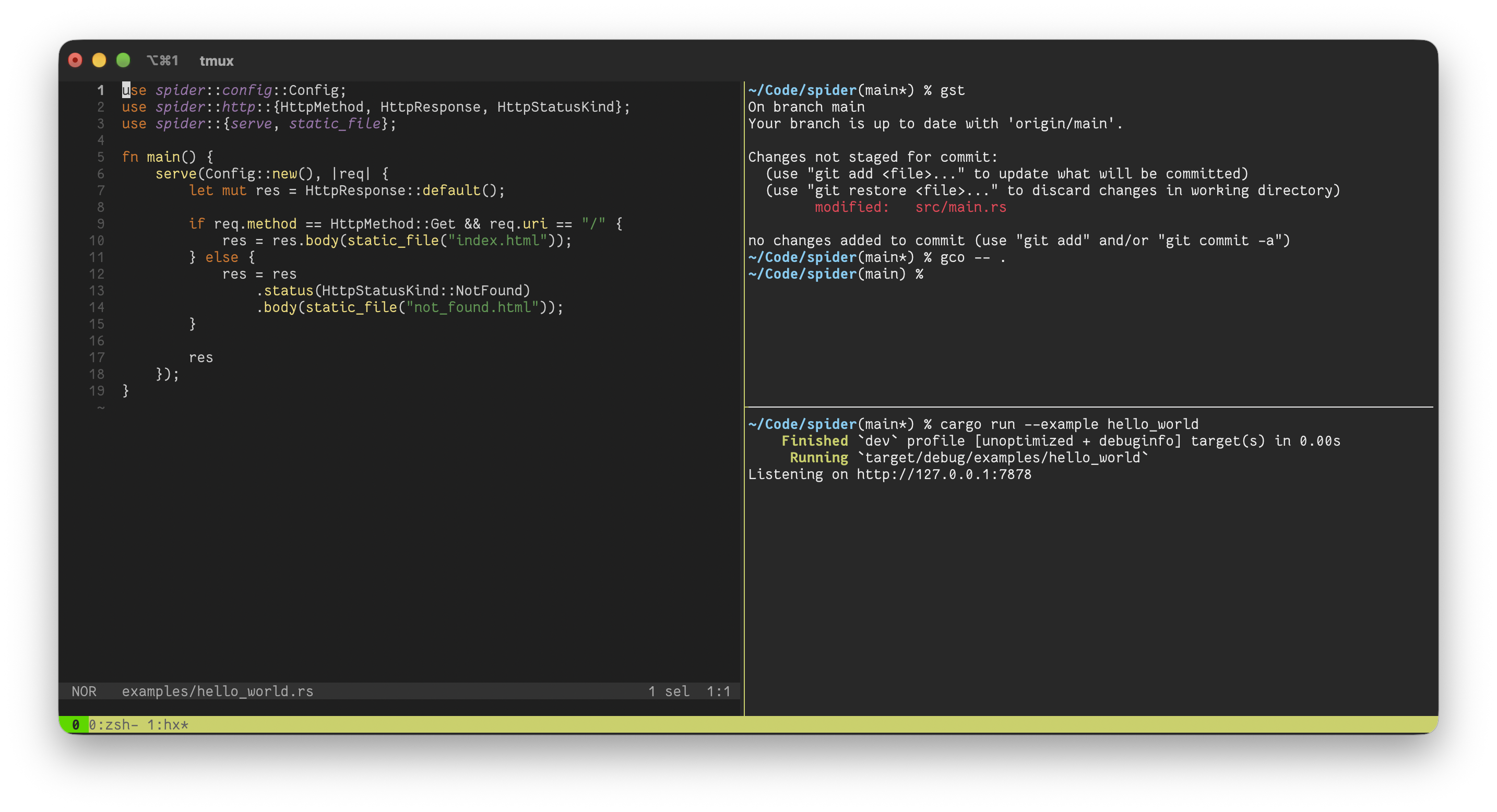Click line number 5 in the gutter
This screenshot has height=812, width=1497.
[101, 157]
